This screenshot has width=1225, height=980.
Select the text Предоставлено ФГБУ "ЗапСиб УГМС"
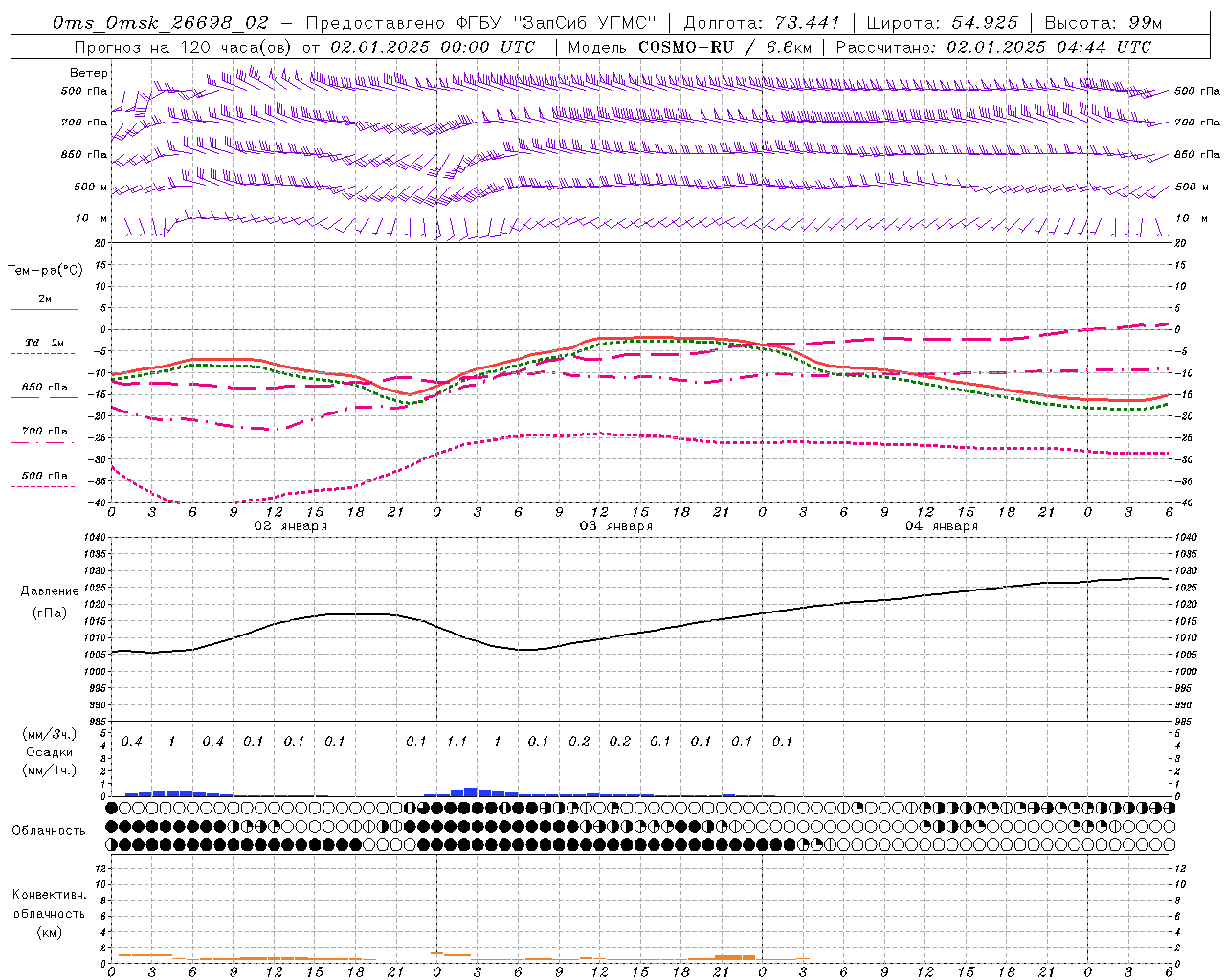(x=481, y=22)
